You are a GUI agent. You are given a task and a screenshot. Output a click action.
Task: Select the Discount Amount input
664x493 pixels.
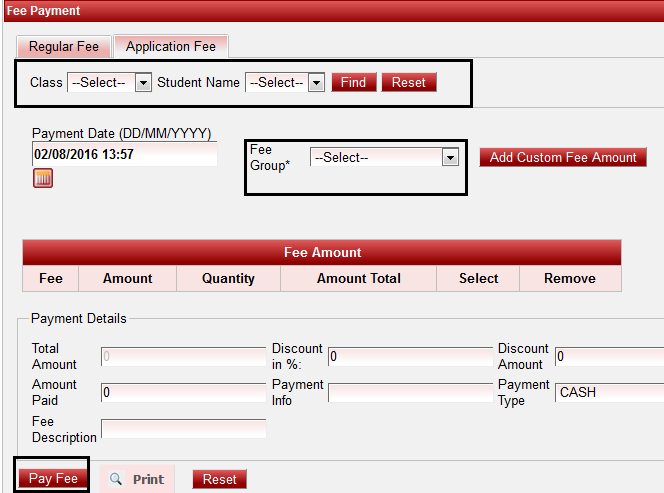tap(609, 356)
